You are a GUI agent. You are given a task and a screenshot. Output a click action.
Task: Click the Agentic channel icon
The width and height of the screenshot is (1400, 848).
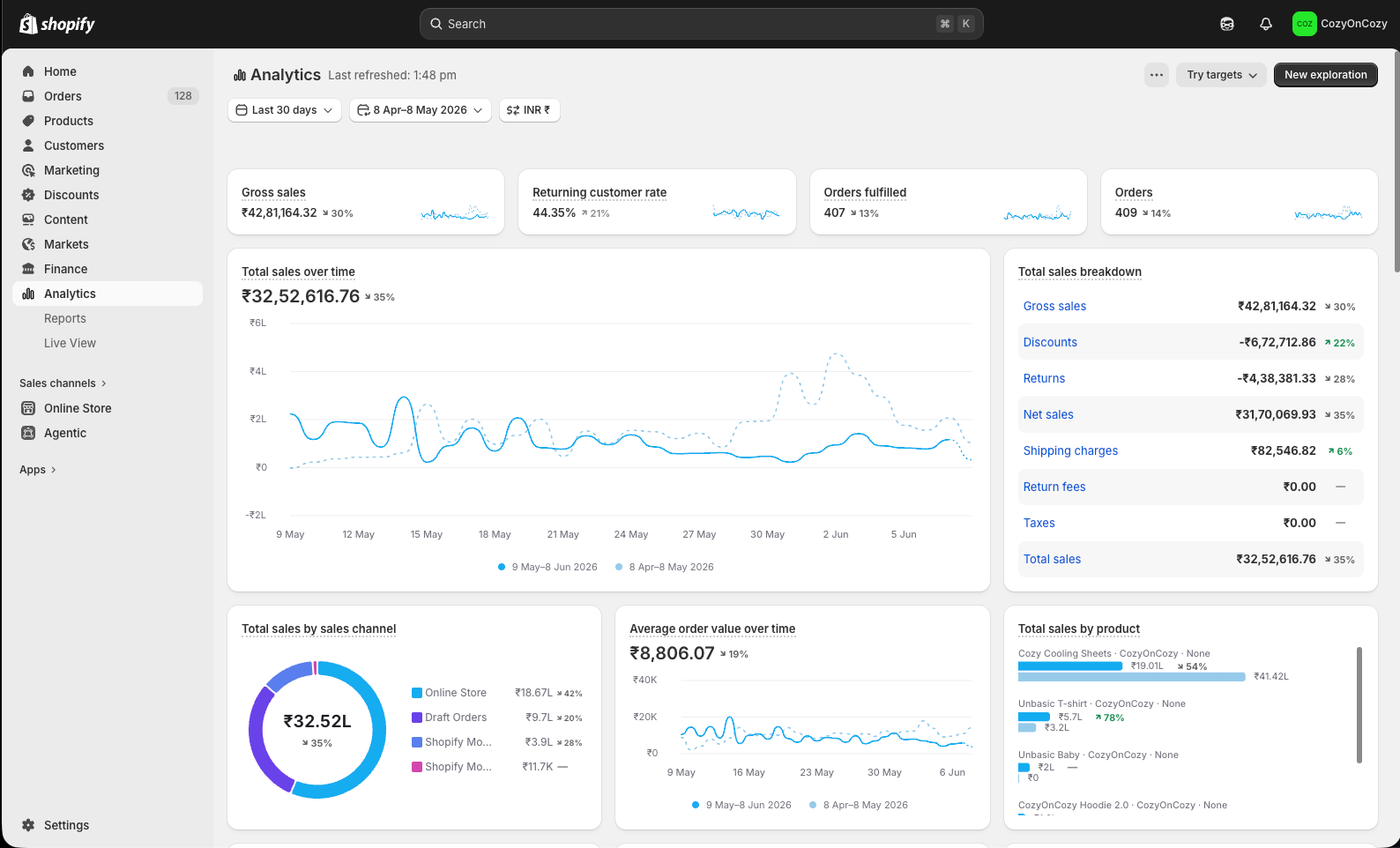pos(28,433)
